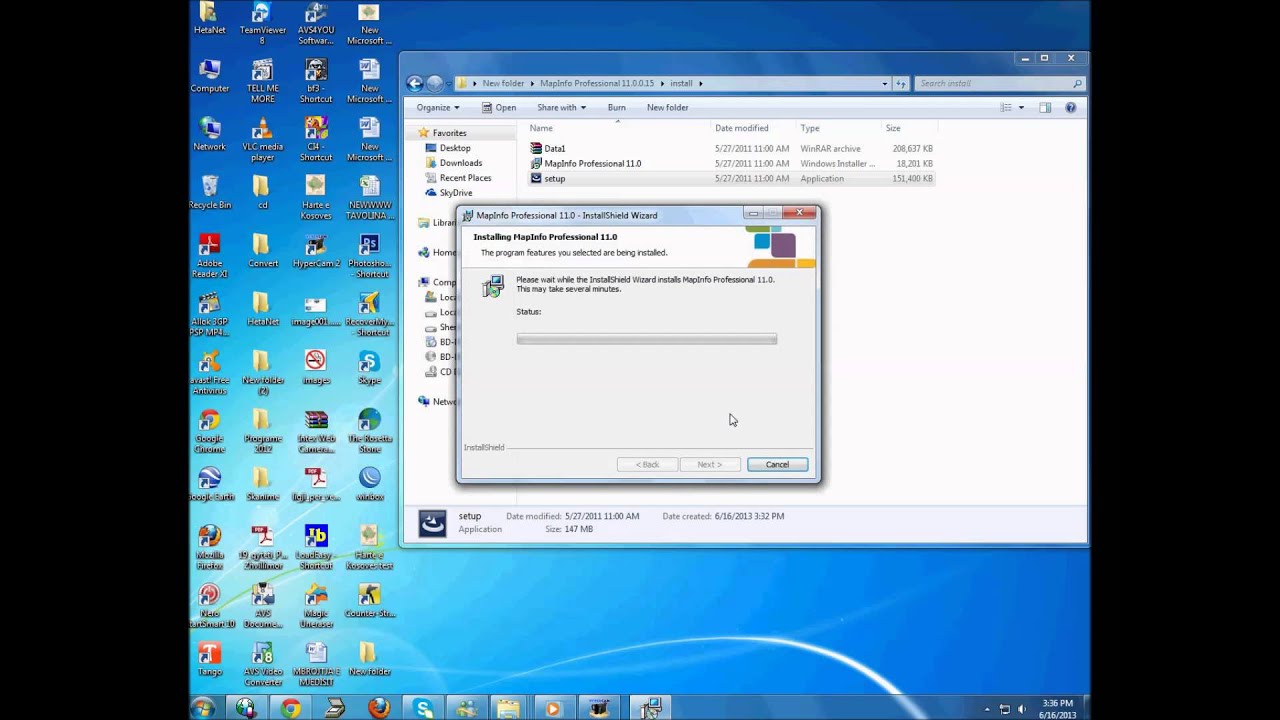Select The Rosetta Stone desktop icon
This screenshot has width=1280, height=720.
(x=369, y=431)
